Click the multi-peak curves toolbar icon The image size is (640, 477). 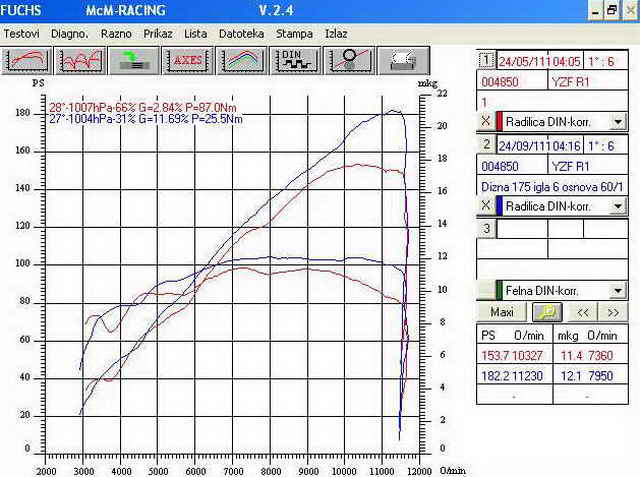coord(80,59)
